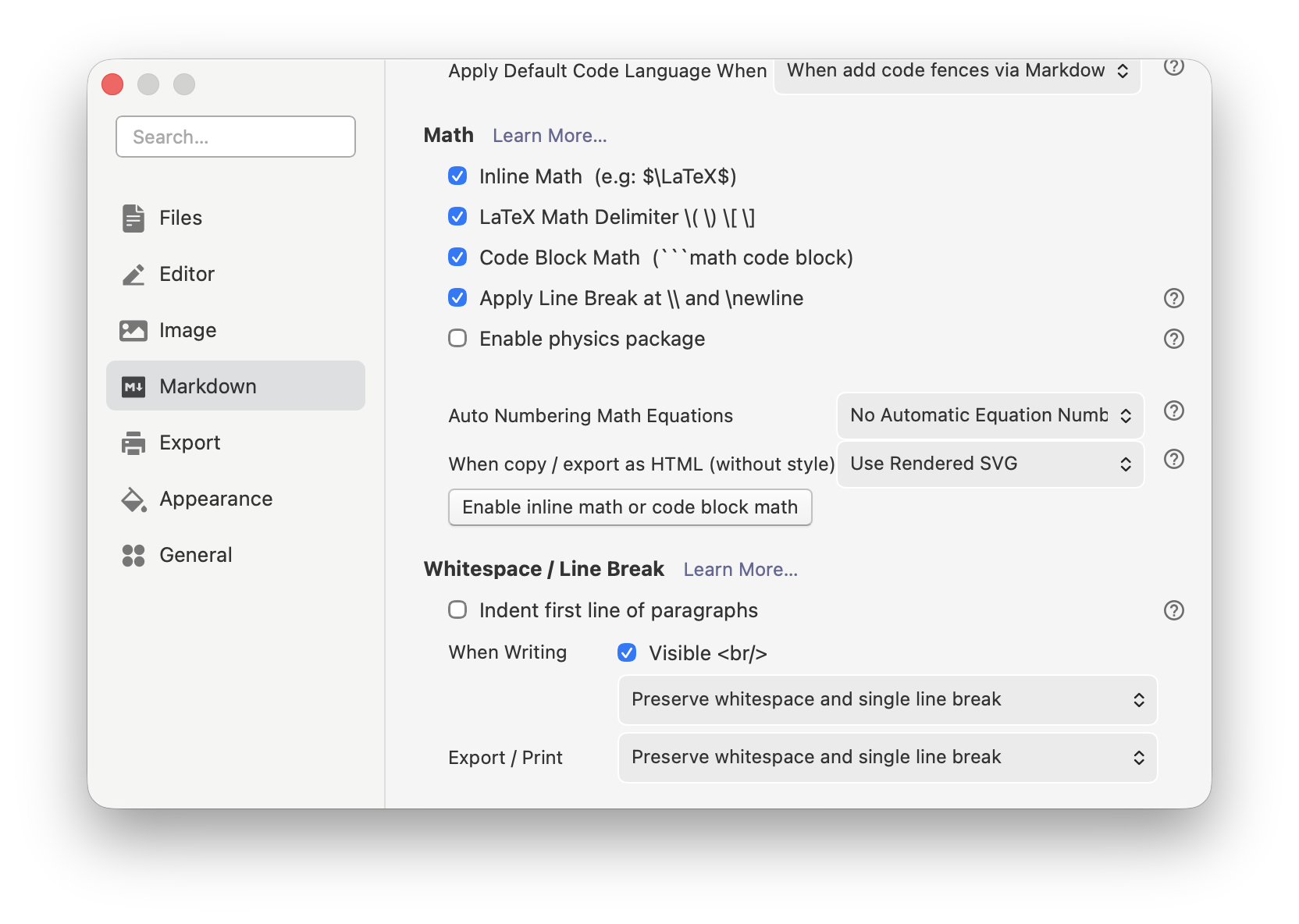Click the Export printer icon
Viewport: 1299px width, 924px height.
pos(133,443)
